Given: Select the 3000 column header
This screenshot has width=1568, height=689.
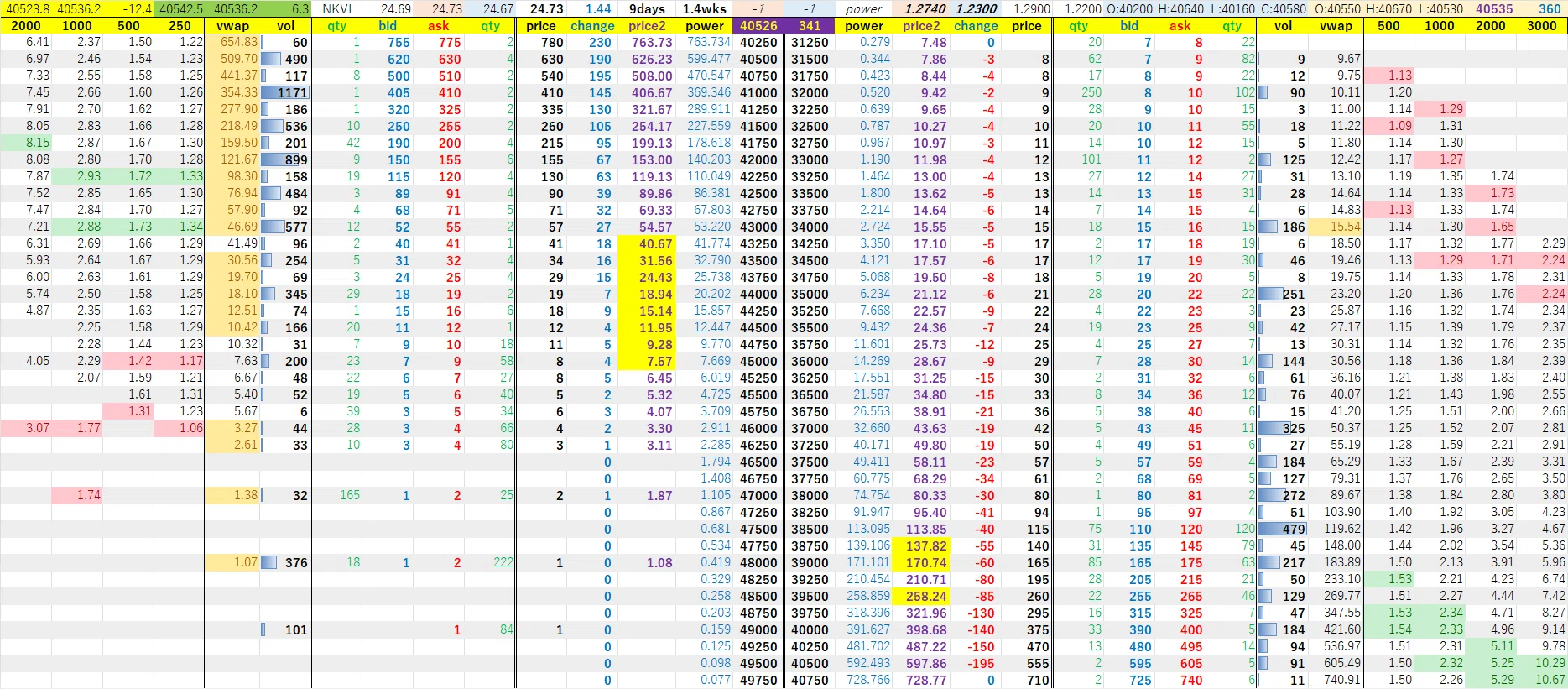Looking at the screenshot, I should [x=1542, y=26].
